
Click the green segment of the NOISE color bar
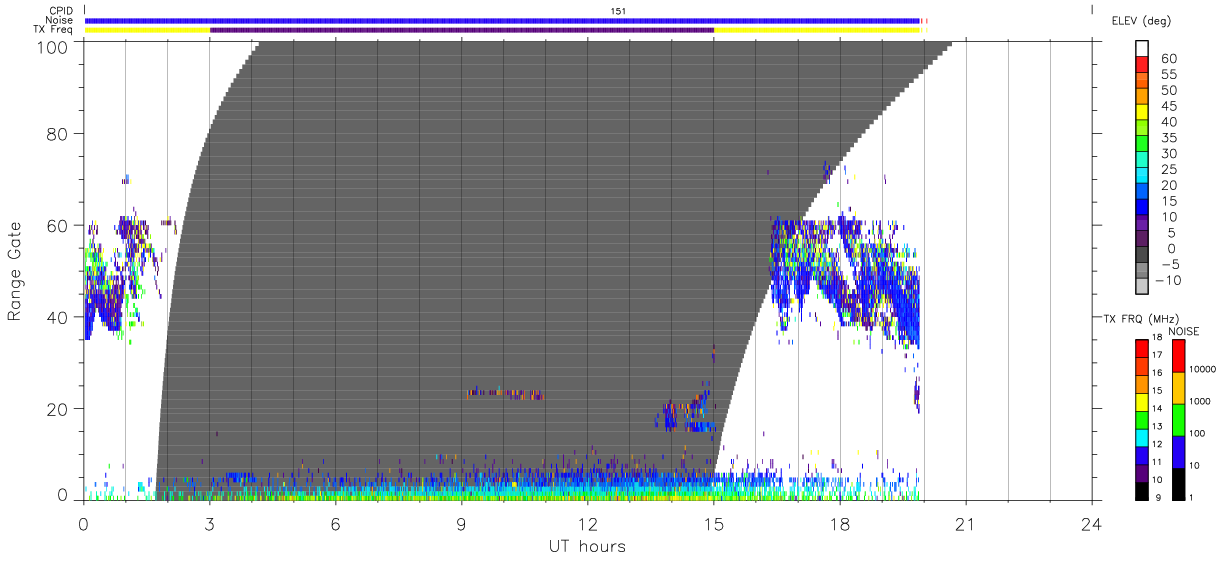pyautogui.click(x=1178, y=418)
